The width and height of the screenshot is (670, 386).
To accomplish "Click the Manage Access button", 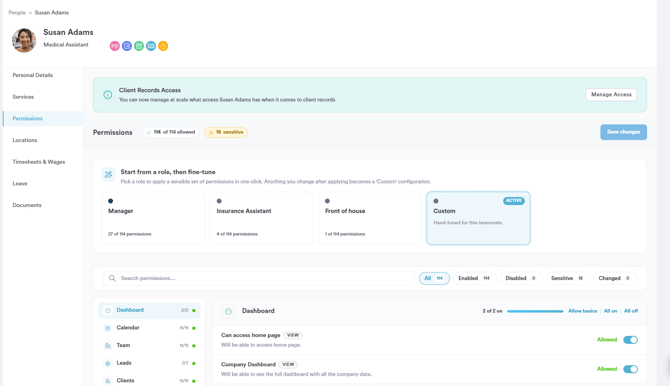I will click(x=611, y=94).
